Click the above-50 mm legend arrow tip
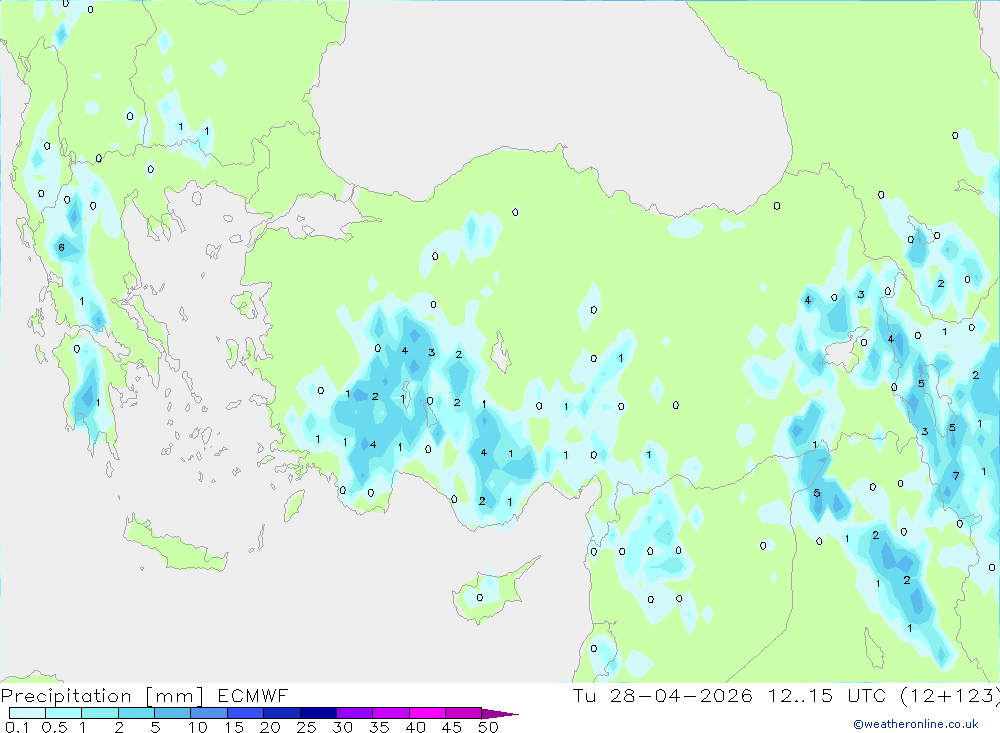Image resolution: width=1000 pixels, height=733 pixels. 500,713
